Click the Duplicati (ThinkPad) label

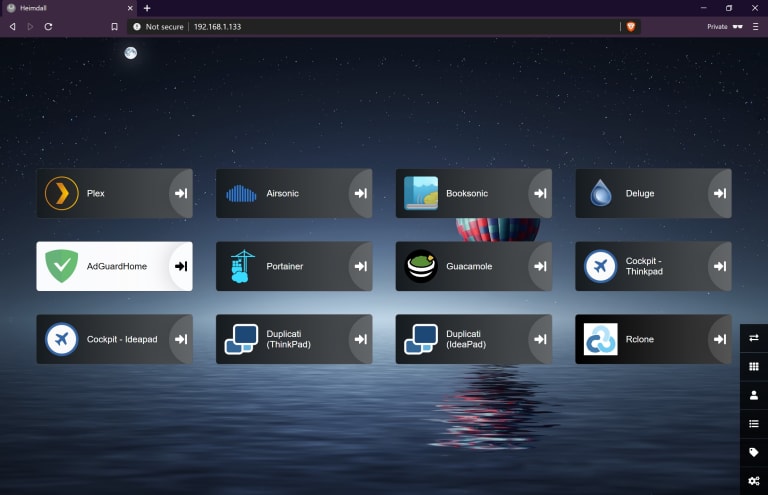coord(288,339)
